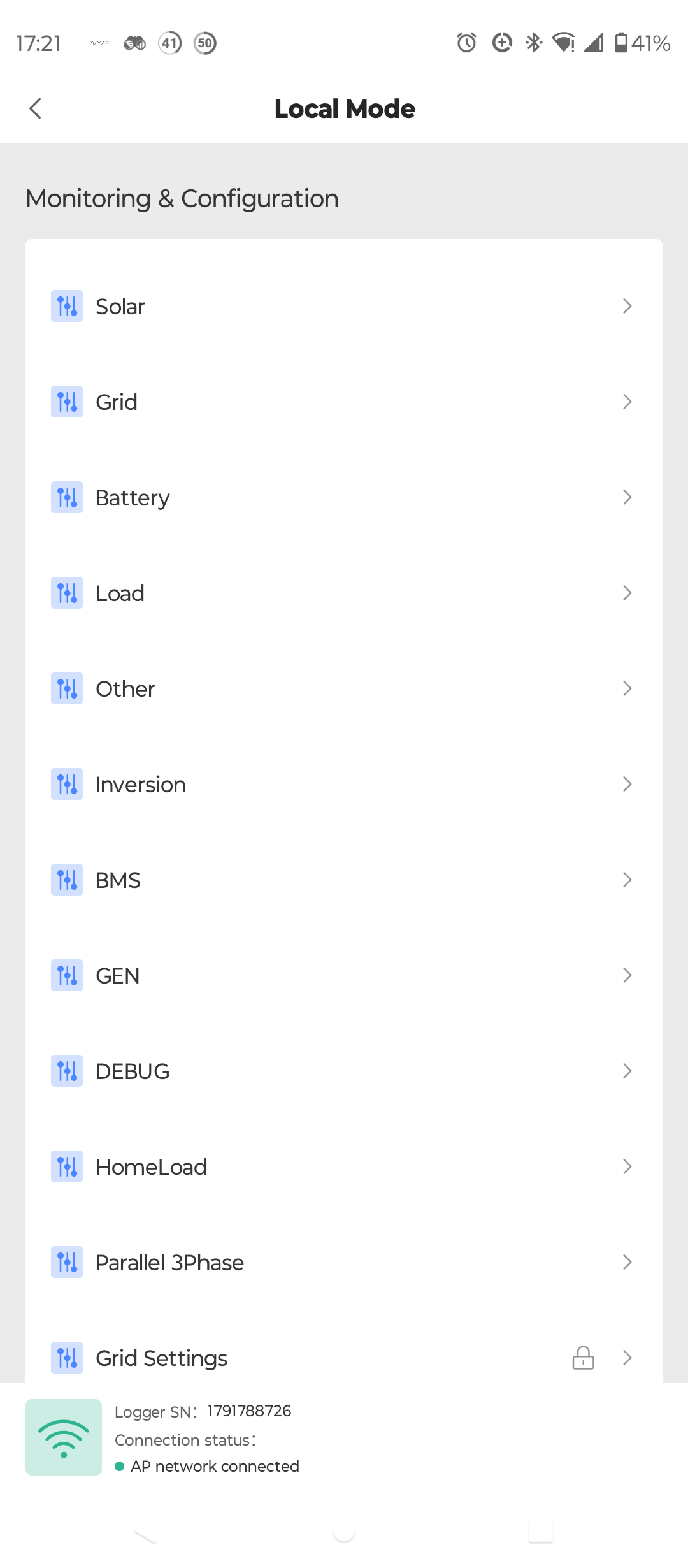Expand the HomeLoad row chevron
688x1568 pixels.
(x=627, y=1166)
